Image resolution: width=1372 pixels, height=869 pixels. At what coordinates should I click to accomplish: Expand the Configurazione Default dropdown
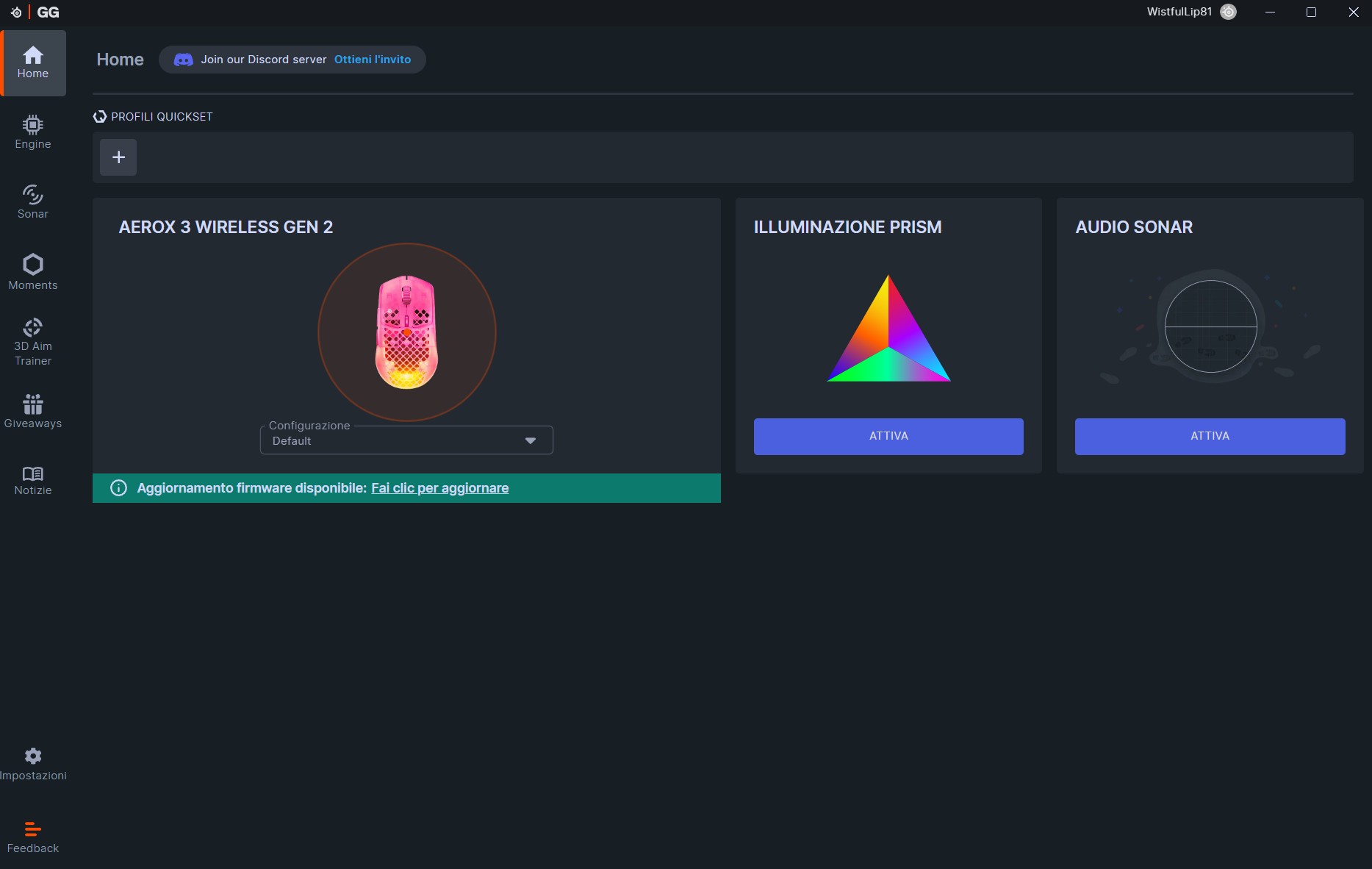[x=406, y=440]
